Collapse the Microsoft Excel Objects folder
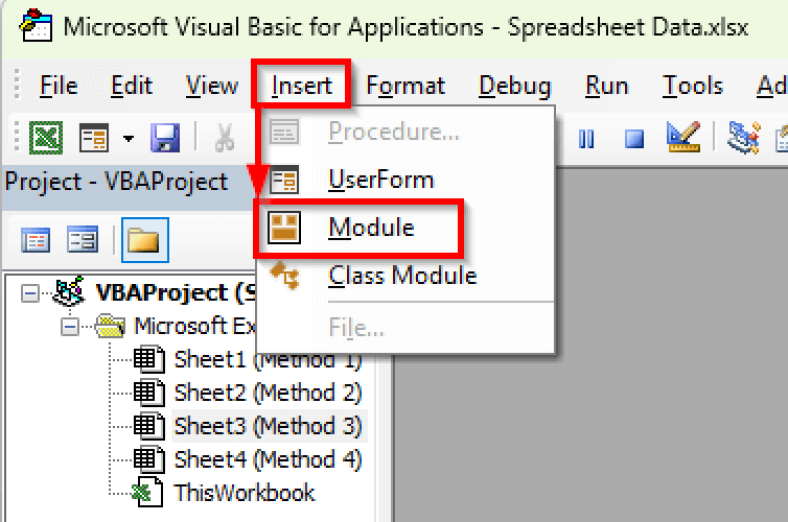This screenshot has height=522, width=788. click(x=70, y=327)
